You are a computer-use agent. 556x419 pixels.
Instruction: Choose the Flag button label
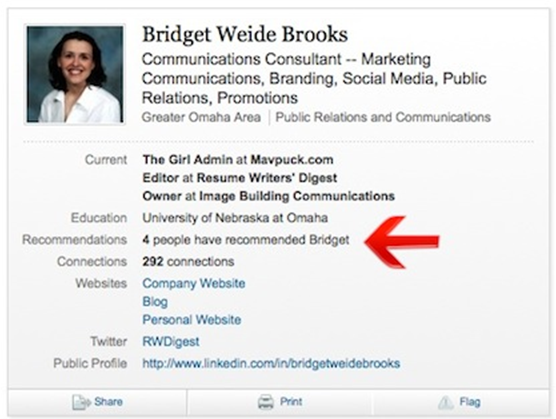(470, 402)
